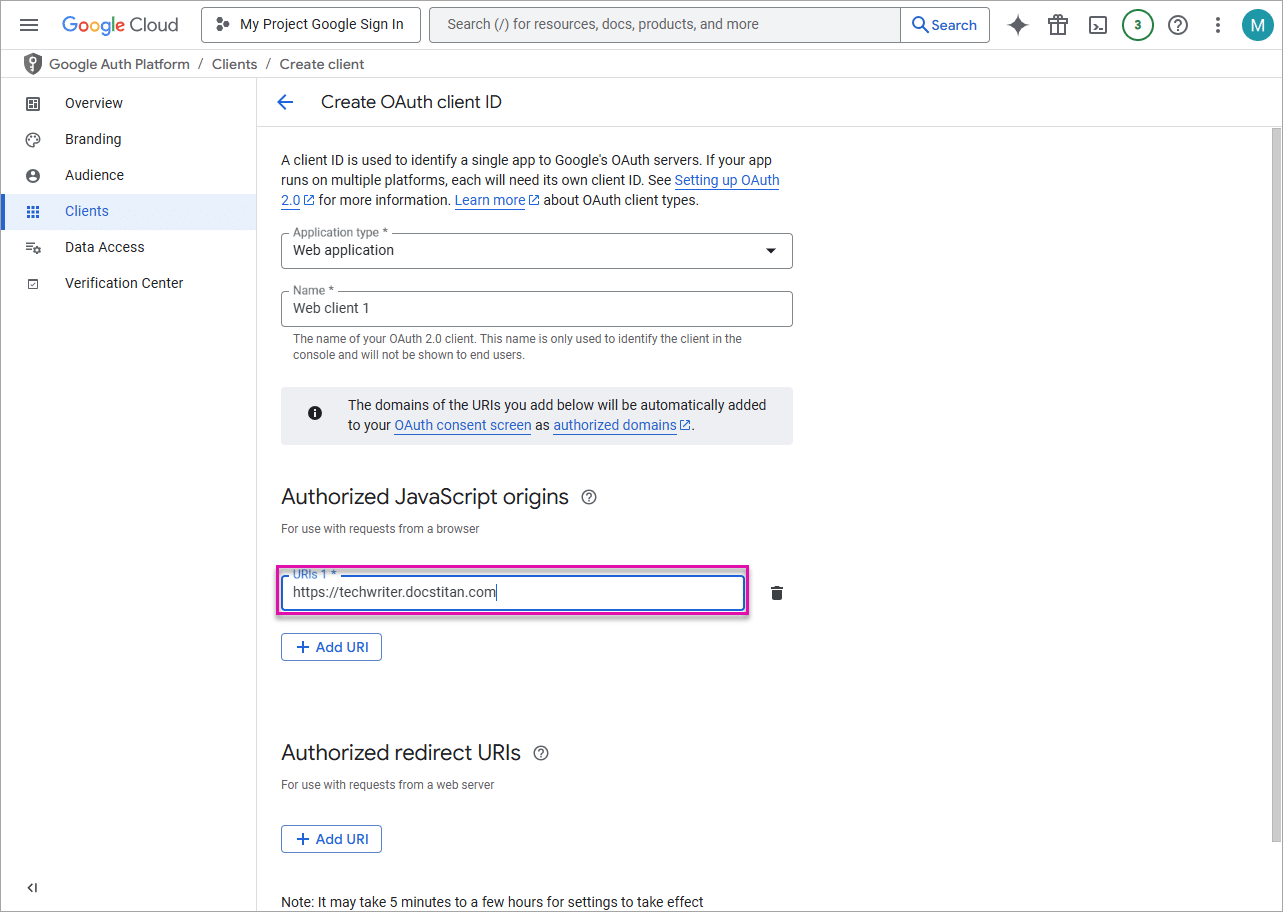Activate Cloud Shell terminal icon
The image size is (1283, 912).
tap(1098, 25)
